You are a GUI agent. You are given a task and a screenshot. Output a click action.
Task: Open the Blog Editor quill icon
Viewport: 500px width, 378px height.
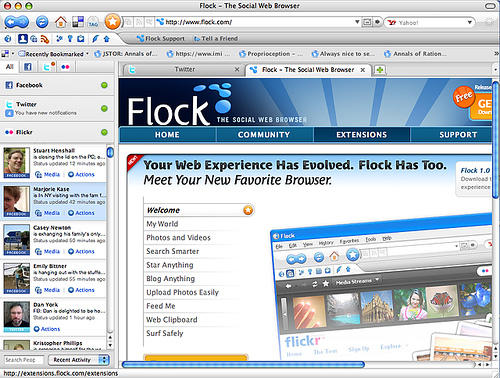[x=95, y=39]
